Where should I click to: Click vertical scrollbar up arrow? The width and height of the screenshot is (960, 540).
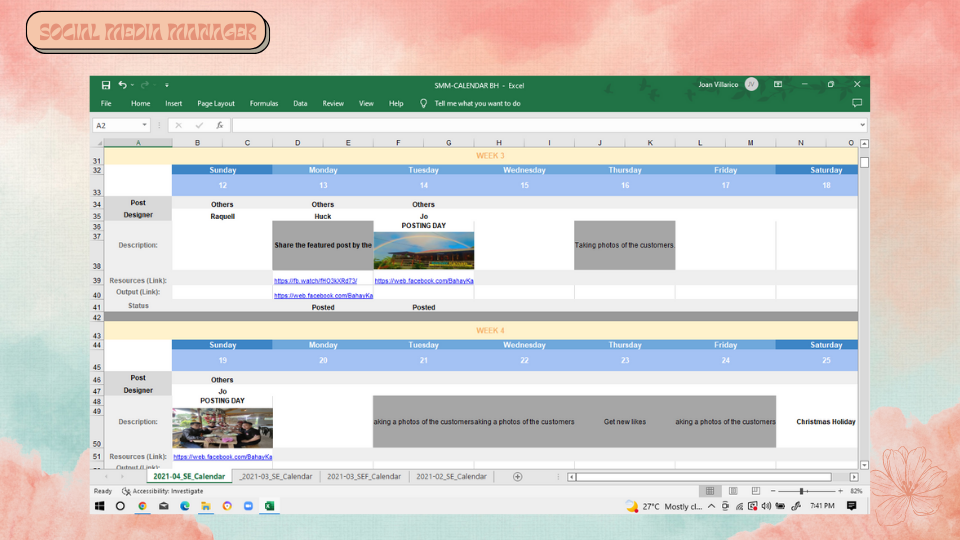(x=864, y=143)
